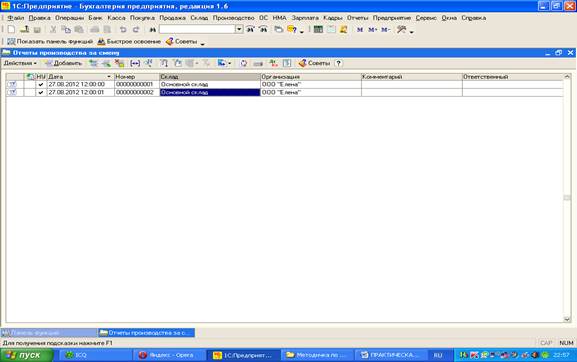Click Советы in the list toolbar

(x=314, y=63)
